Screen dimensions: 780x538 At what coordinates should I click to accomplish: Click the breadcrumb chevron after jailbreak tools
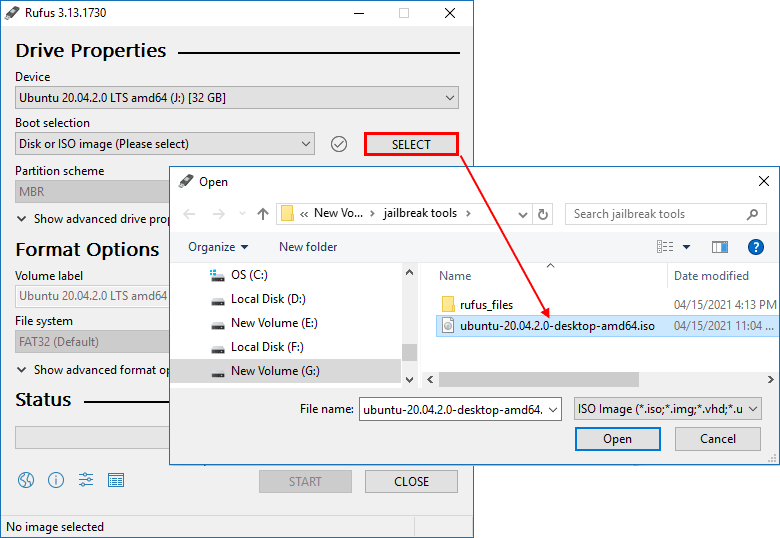click(x=468, y=214)
